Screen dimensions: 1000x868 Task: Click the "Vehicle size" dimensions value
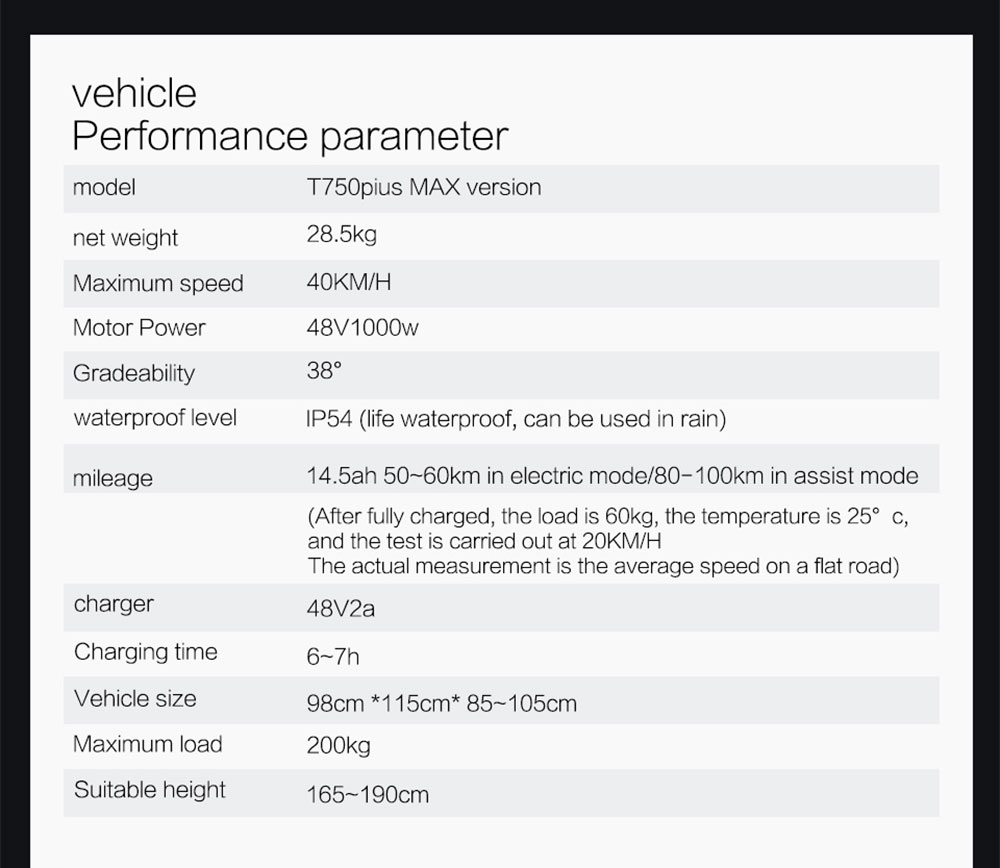pyautogui.click(x=441, y=703)
